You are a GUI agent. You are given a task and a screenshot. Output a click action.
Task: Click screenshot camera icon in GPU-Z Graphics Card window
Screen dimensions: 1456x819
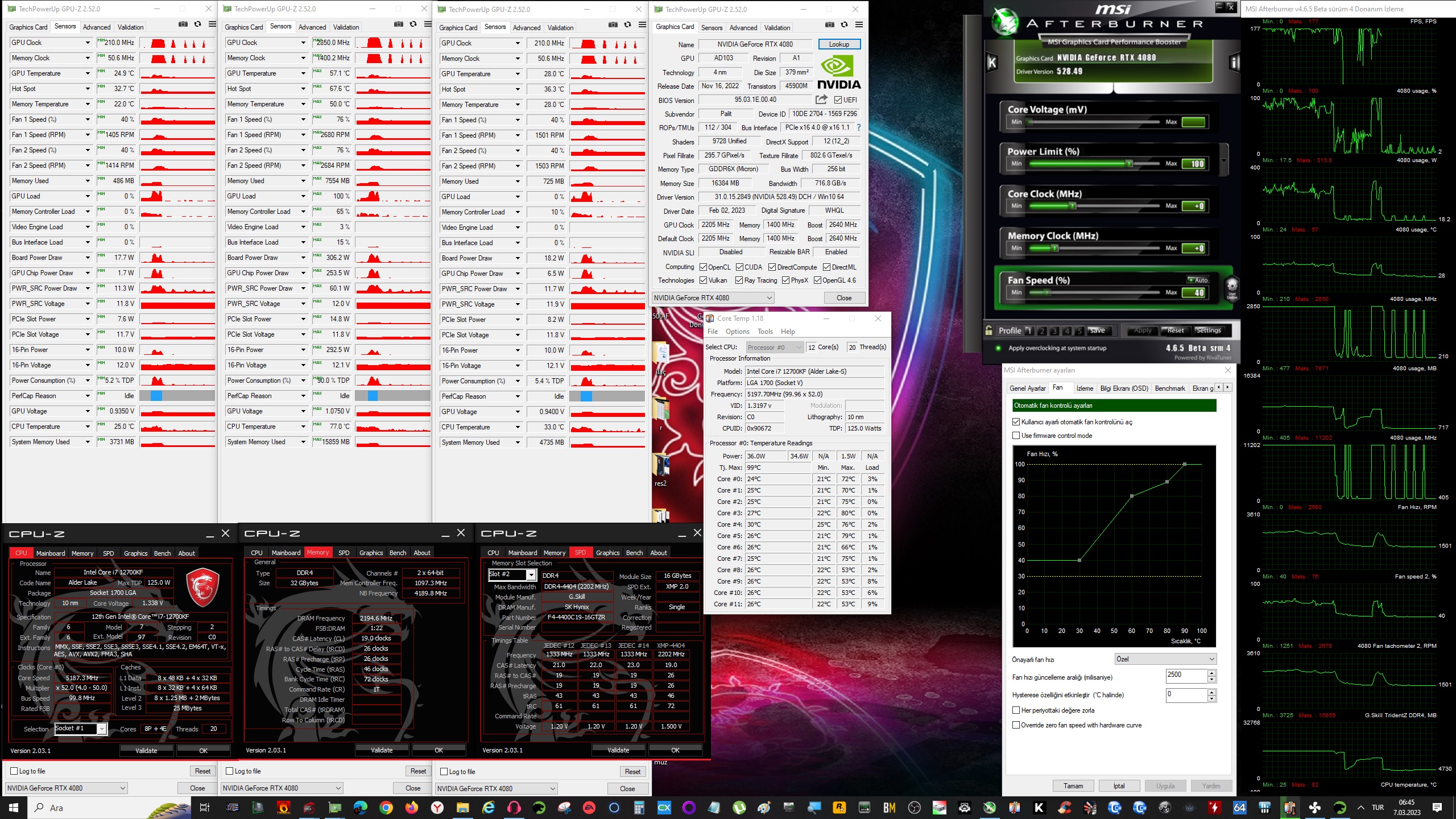[x=830, y=25]
